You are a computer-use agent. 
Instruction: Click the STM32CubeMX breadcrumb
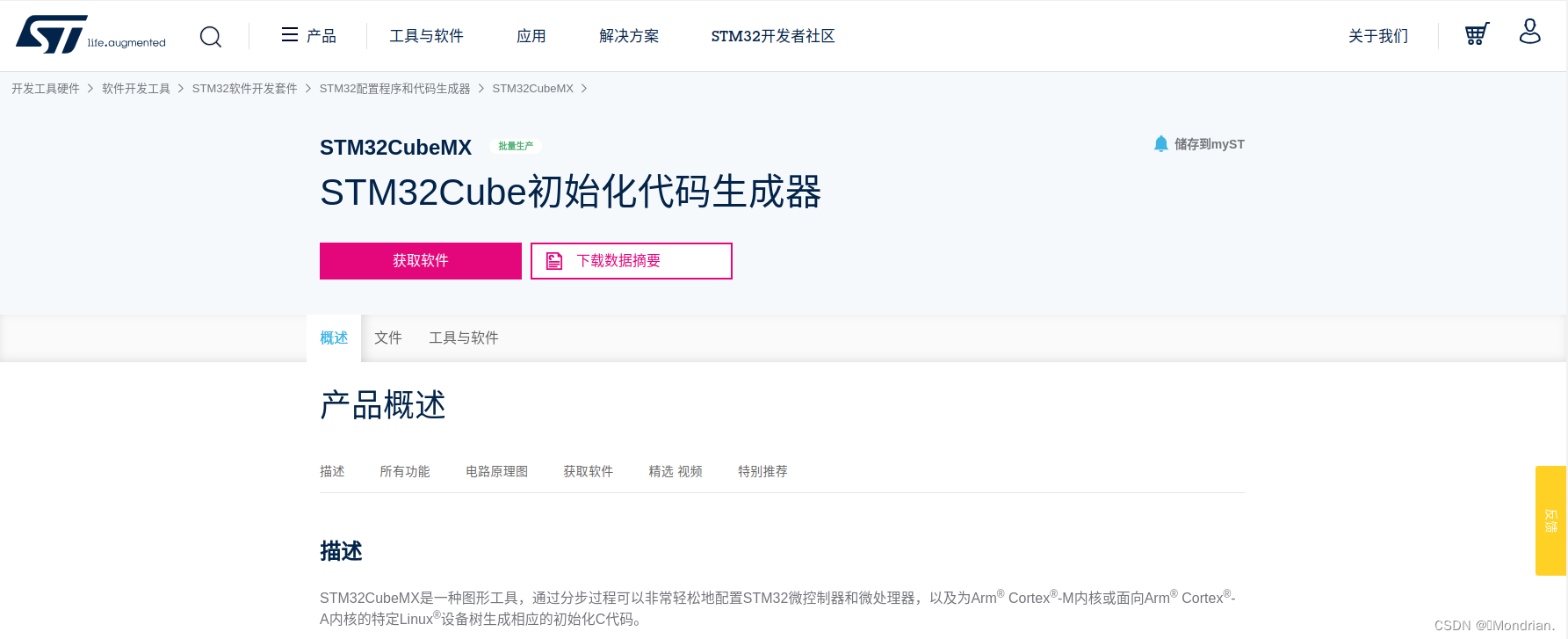tap(533, 89)
